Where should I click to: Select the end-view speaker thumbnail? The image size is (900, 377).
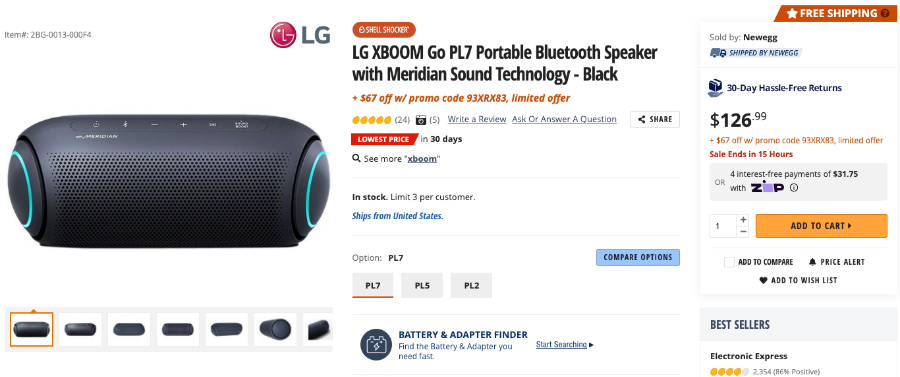[275, 329]
